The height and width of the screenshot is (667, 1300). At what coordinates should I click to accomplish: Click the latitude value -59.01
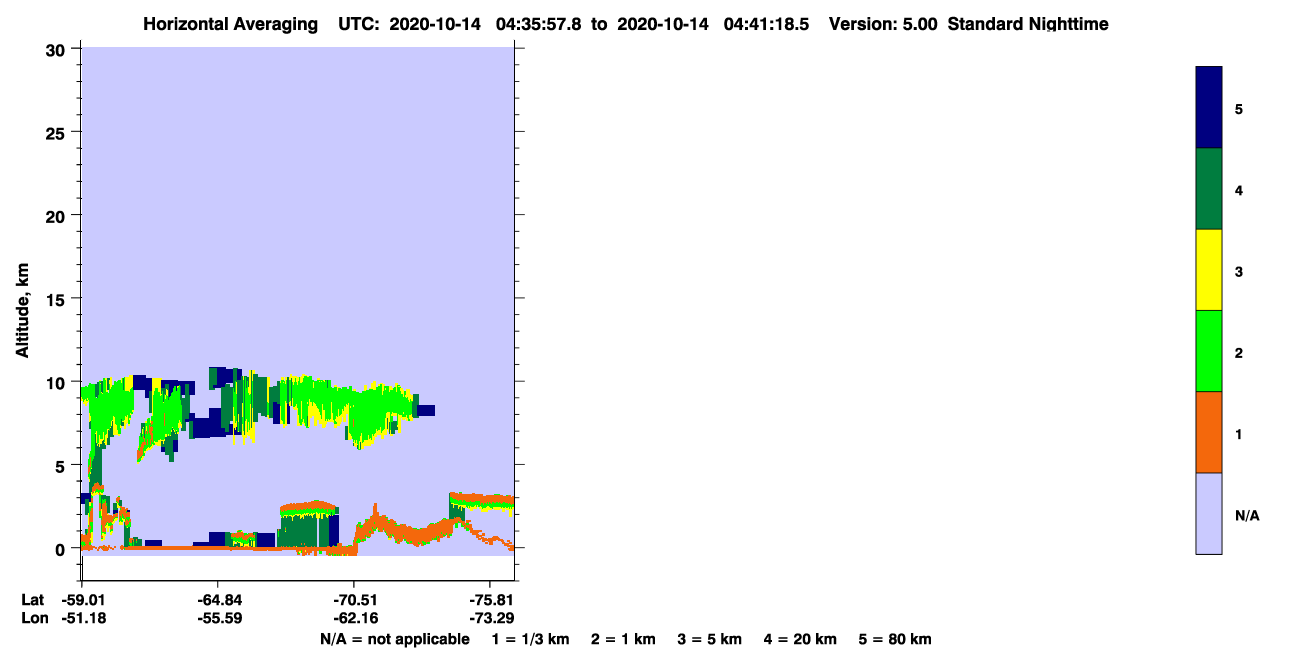click(x=82, y=600)
